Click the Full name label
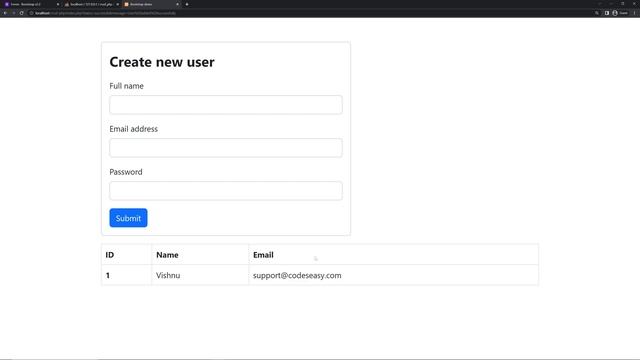The image size is (640, 360). 127,86
